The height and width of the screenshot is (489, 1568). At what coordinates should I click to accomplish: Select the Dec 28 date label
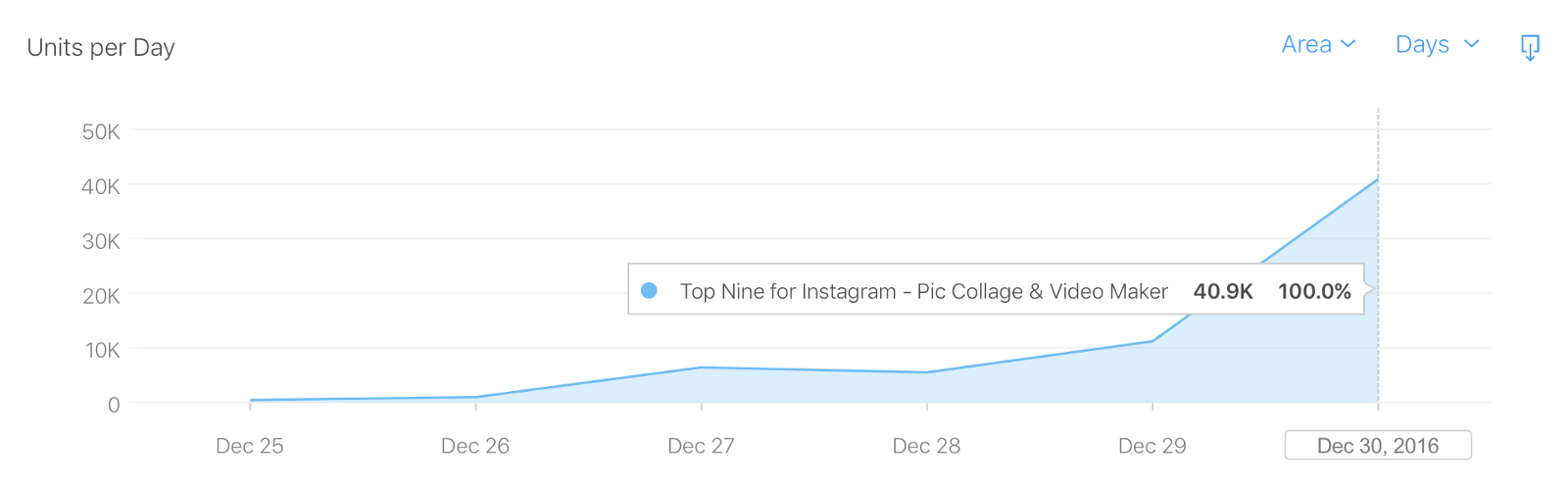(926, 446)
